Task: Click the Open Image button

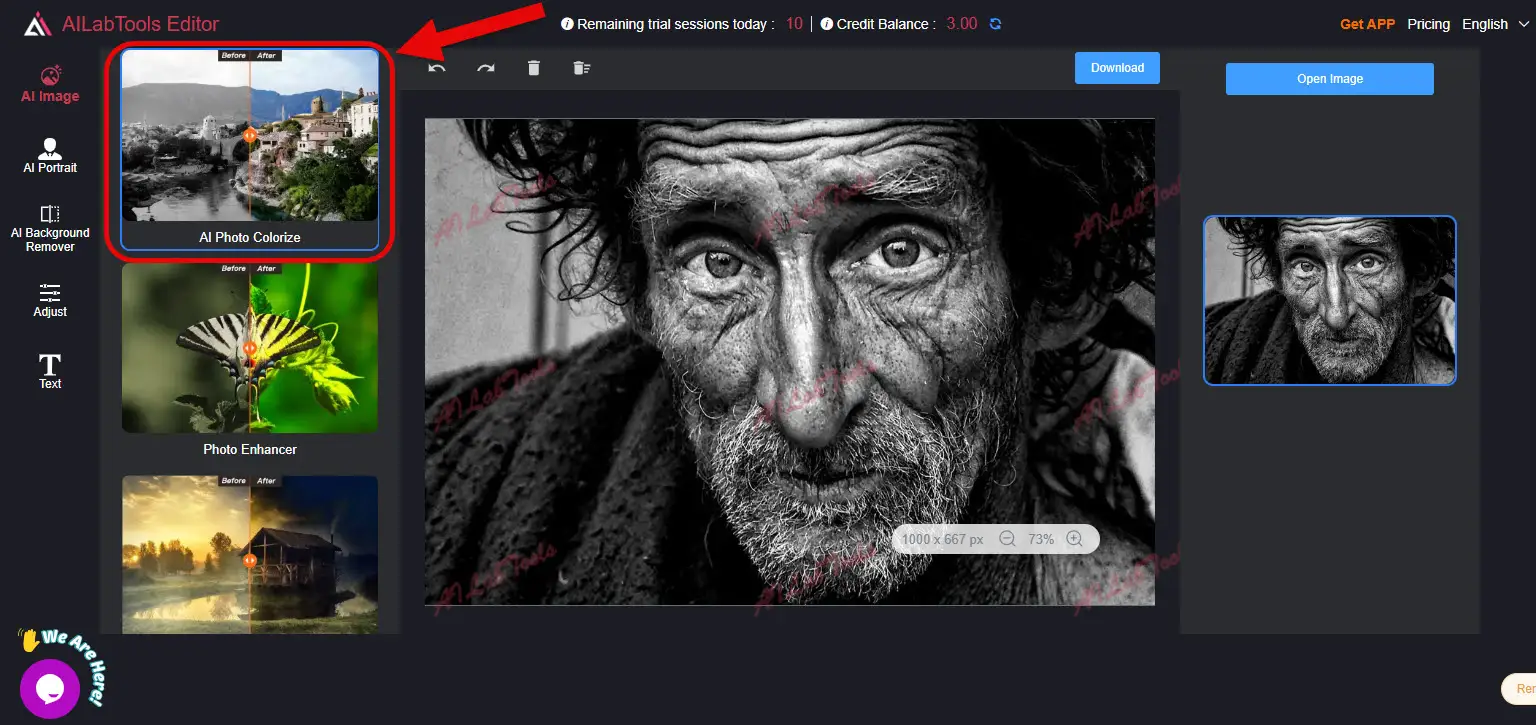Action: [1330, 79]
